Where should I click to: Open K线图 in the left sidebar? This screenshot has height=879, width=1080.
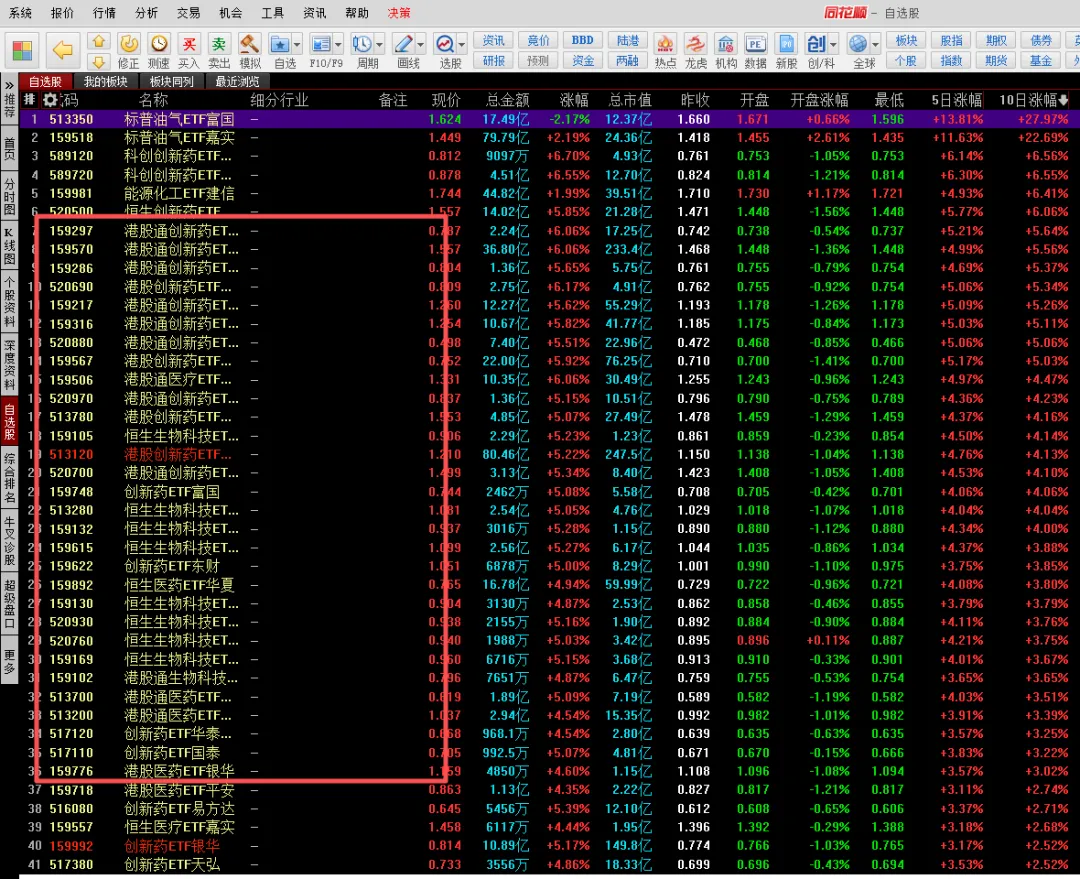pos(9,246)
